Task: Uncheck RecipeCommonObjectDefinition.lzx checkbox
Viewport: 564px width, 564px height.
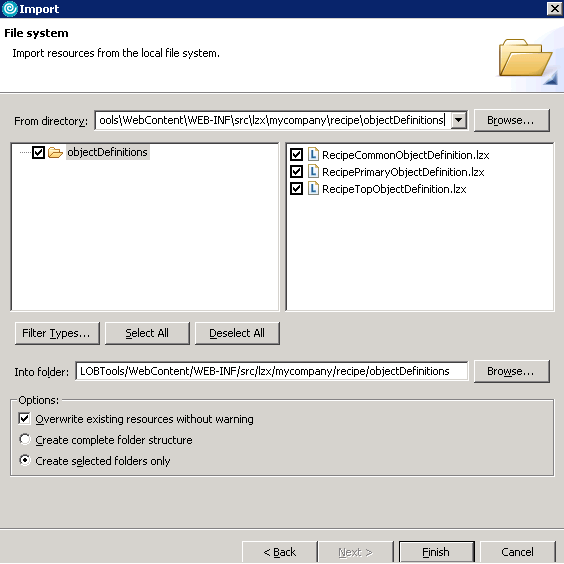Action: (x=296, y=155)
